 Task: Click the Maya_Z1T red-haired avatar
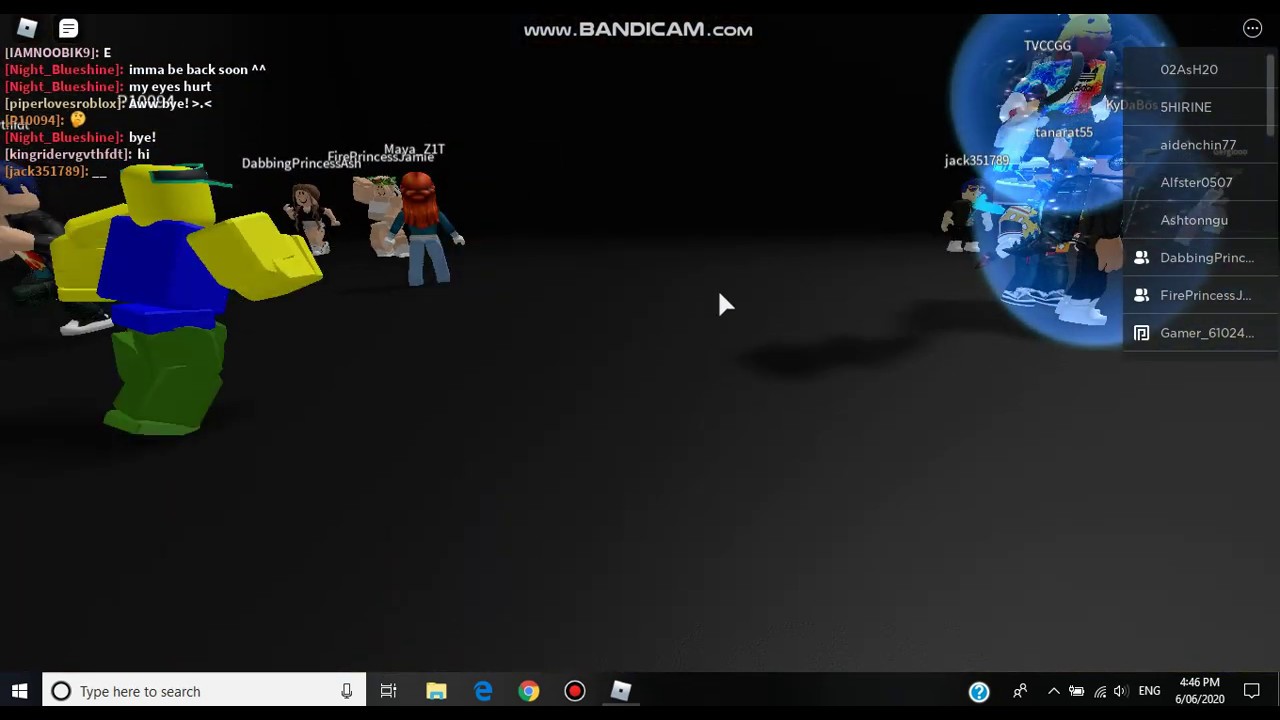tap(424, 228)
